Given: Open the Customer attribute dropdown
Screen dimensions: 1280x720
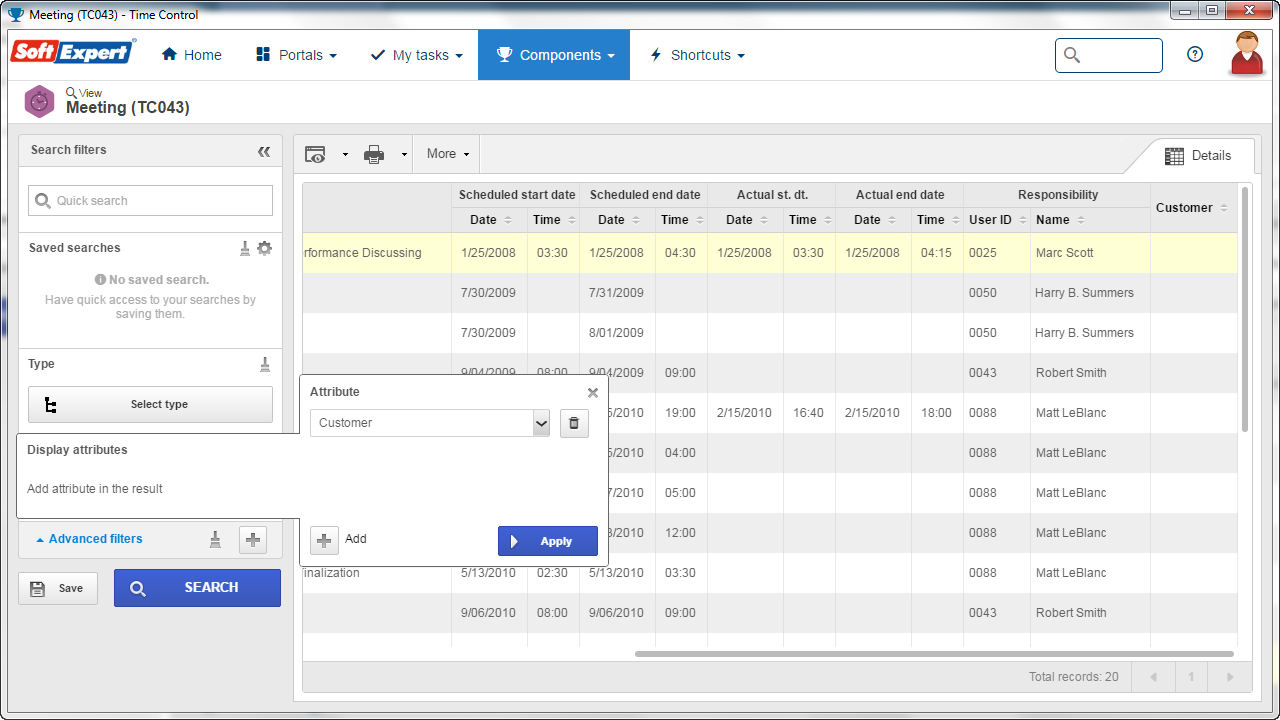Looking at the screenshot, I should tap(430, 423).
